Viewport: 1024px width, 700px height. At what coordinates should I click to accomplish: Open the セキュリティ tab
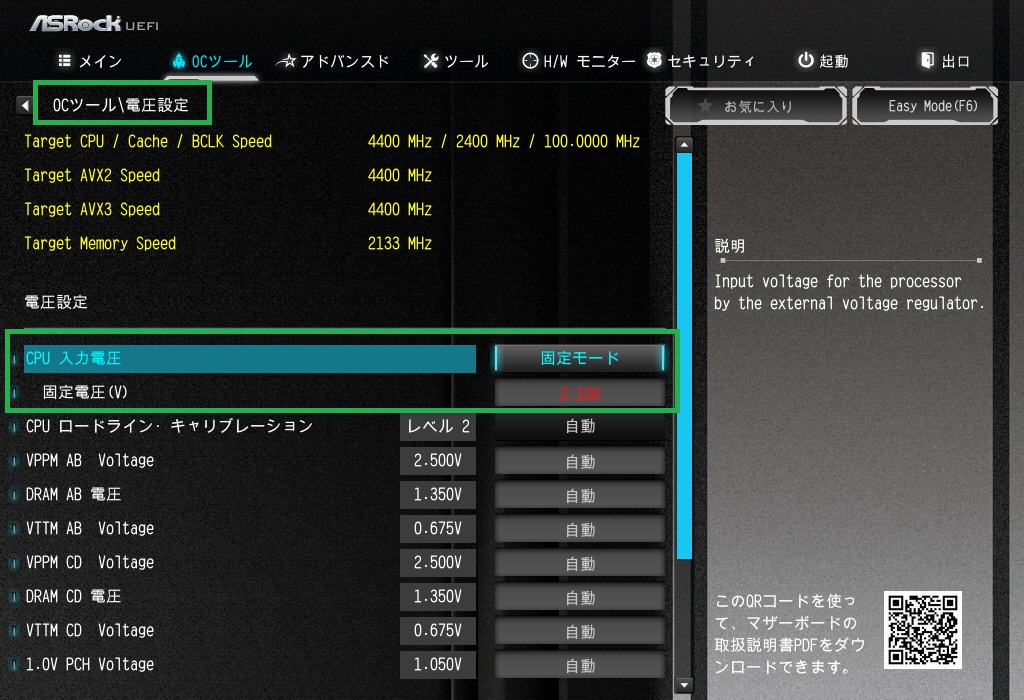tap(701, 61)
